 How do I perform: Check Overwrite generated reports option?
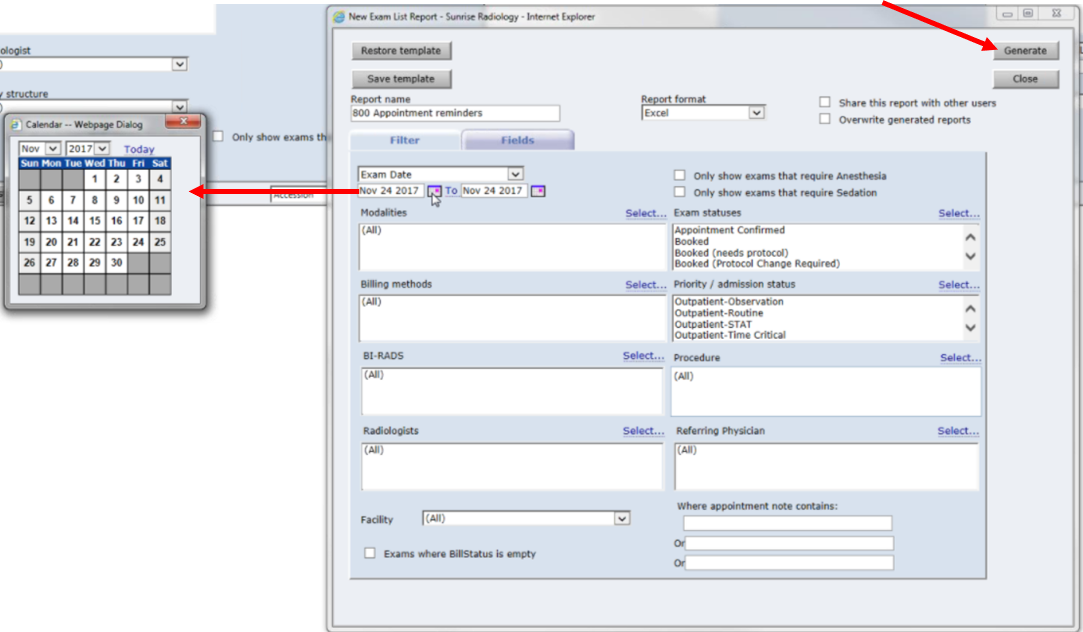click(x=825, y=119)
